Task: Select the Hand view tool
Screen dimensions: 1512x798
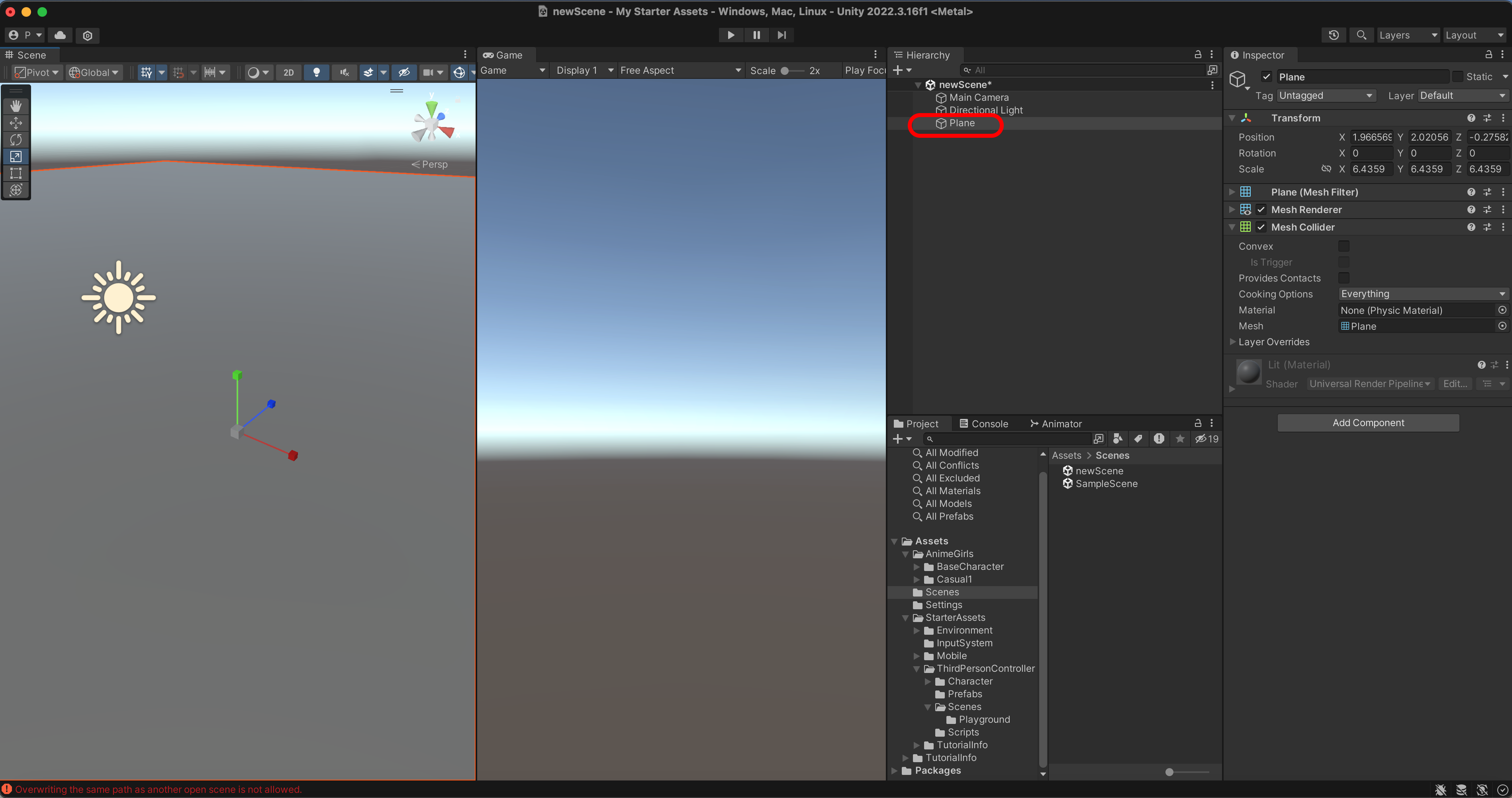Action: pos(16,106)
